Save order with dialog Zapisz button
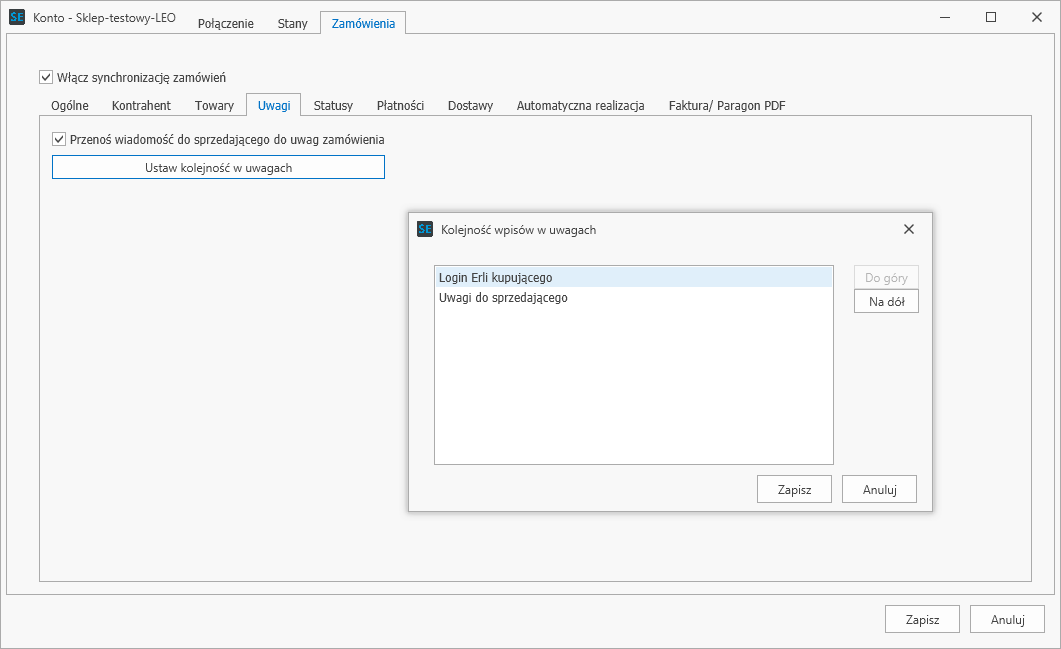Image resolution: width=1061 pixels, height=649 pixels. click(794, 489)
